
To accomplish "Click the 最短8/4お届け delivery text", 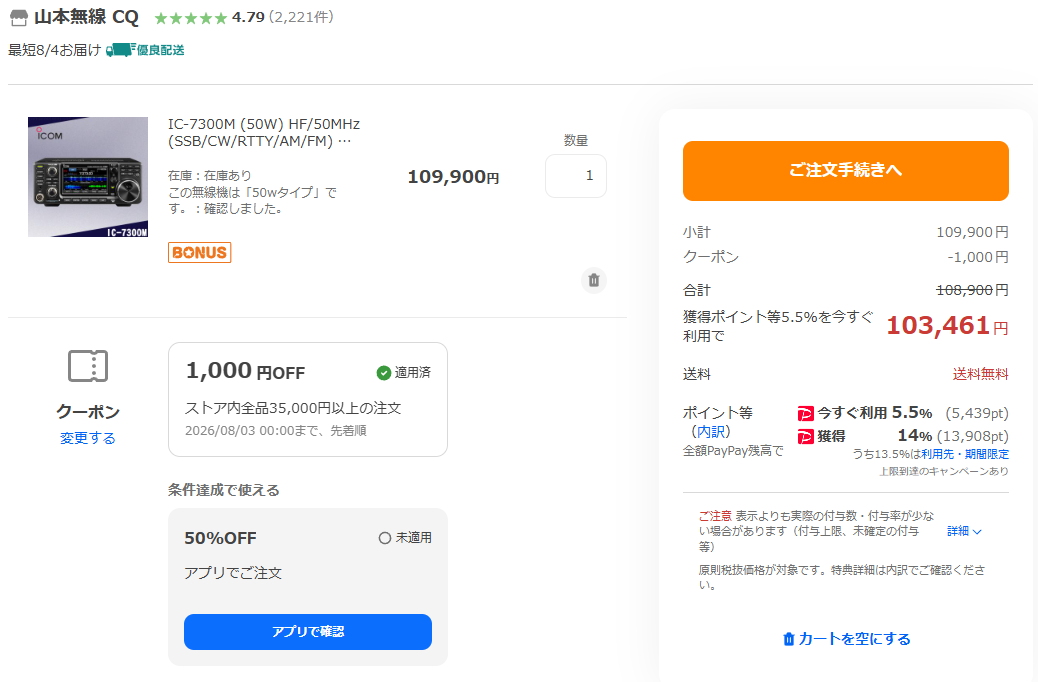I will click(55, 50).
